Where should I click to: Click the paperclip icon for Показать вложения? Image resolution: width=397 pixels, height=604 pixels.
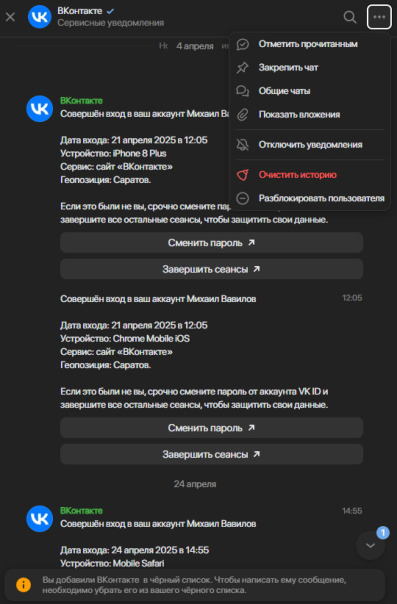pyautogui.click(x=242, y=114)
